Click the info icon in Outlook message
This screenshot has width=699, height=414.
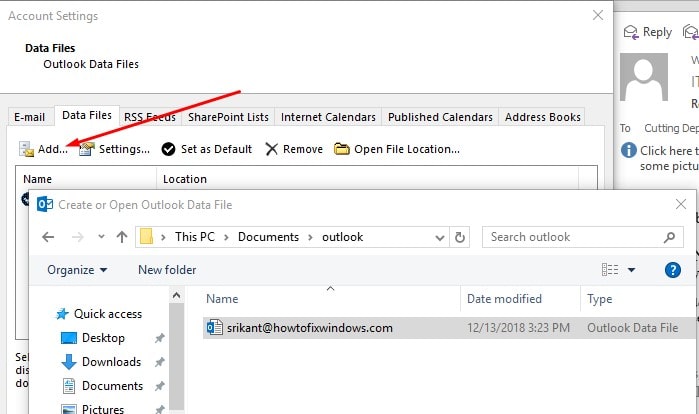point(629,150)
